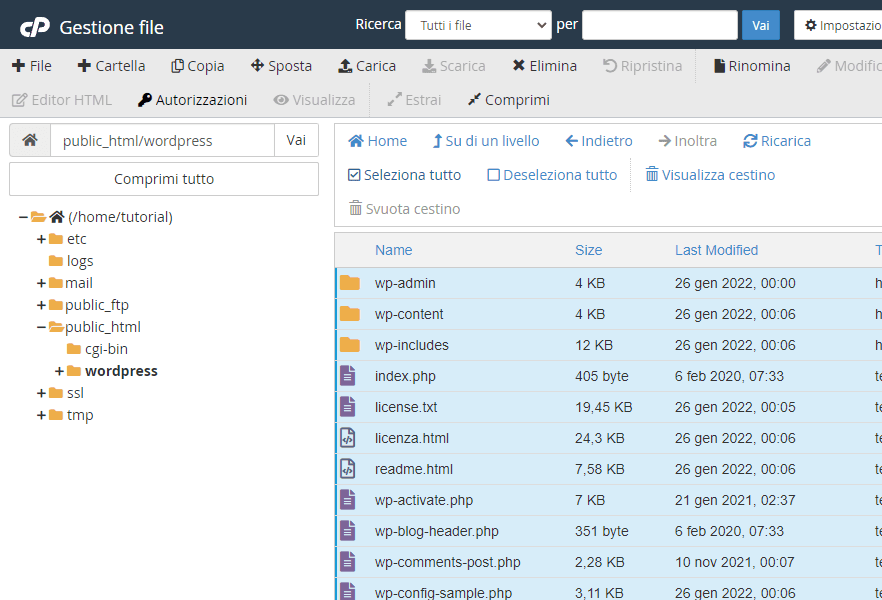Select the wp-activate.php file name
882x600 pixels.
[424, 500]
